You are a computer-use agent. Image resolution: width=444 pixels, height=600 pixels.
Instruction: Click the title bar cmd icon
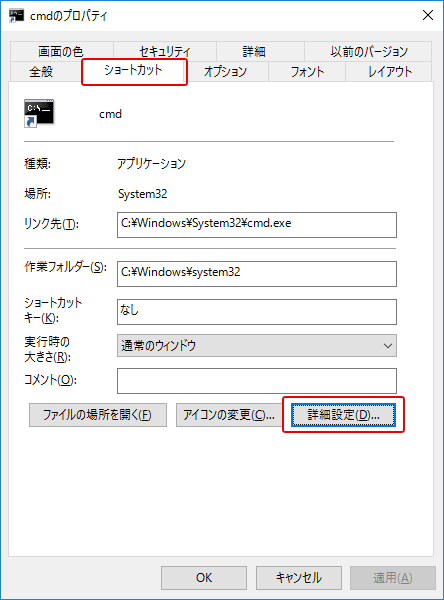point(16,16)
